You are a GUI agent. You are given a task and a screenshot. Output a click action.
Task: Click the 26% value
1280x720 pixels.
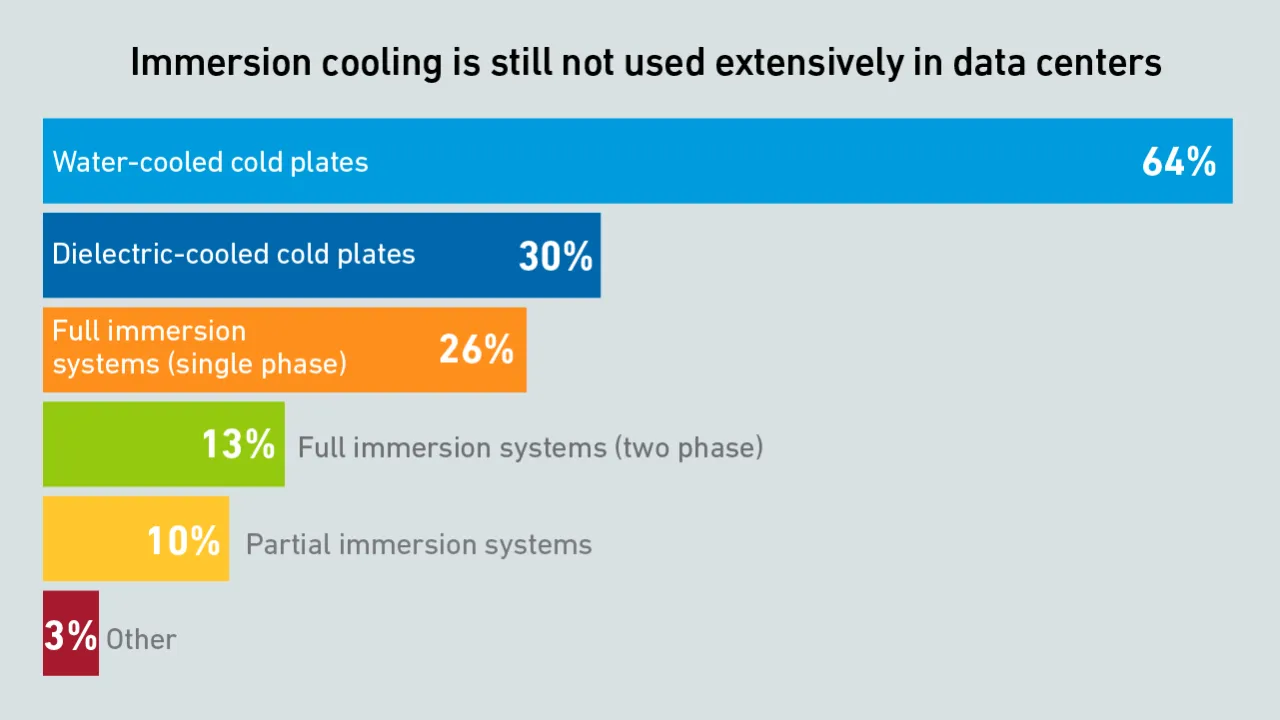click(x=476, y=349)
